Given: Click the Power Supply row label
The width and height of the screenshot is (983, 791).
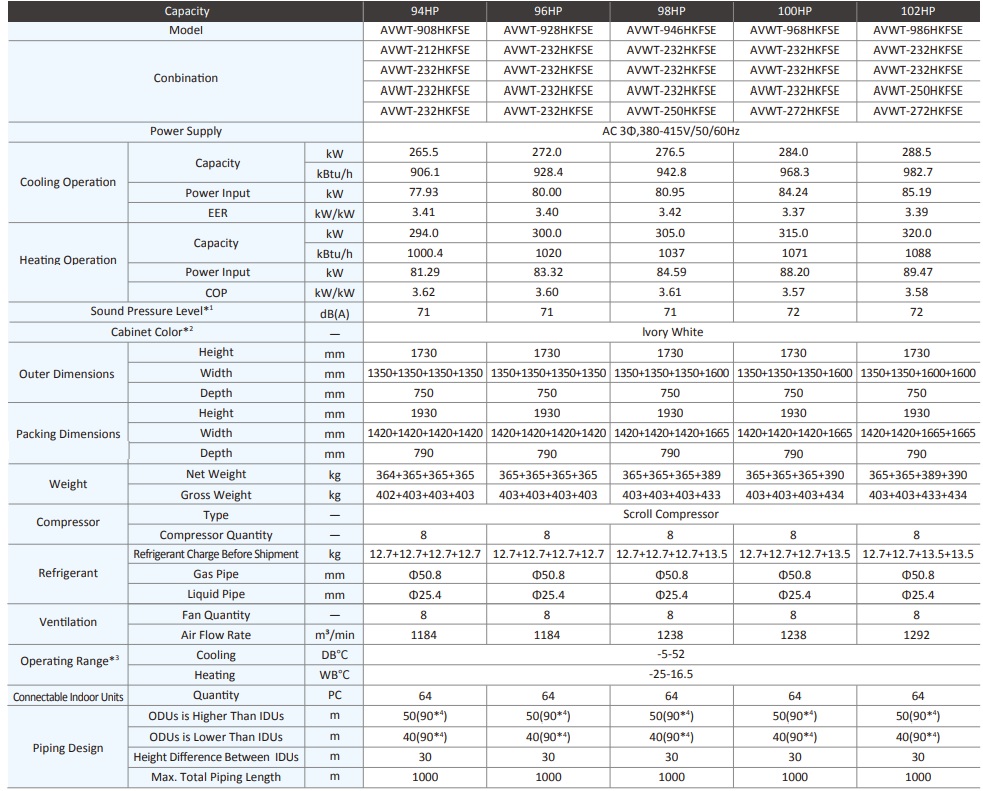Looking at the screenshot, I should (x=186, y=131).
